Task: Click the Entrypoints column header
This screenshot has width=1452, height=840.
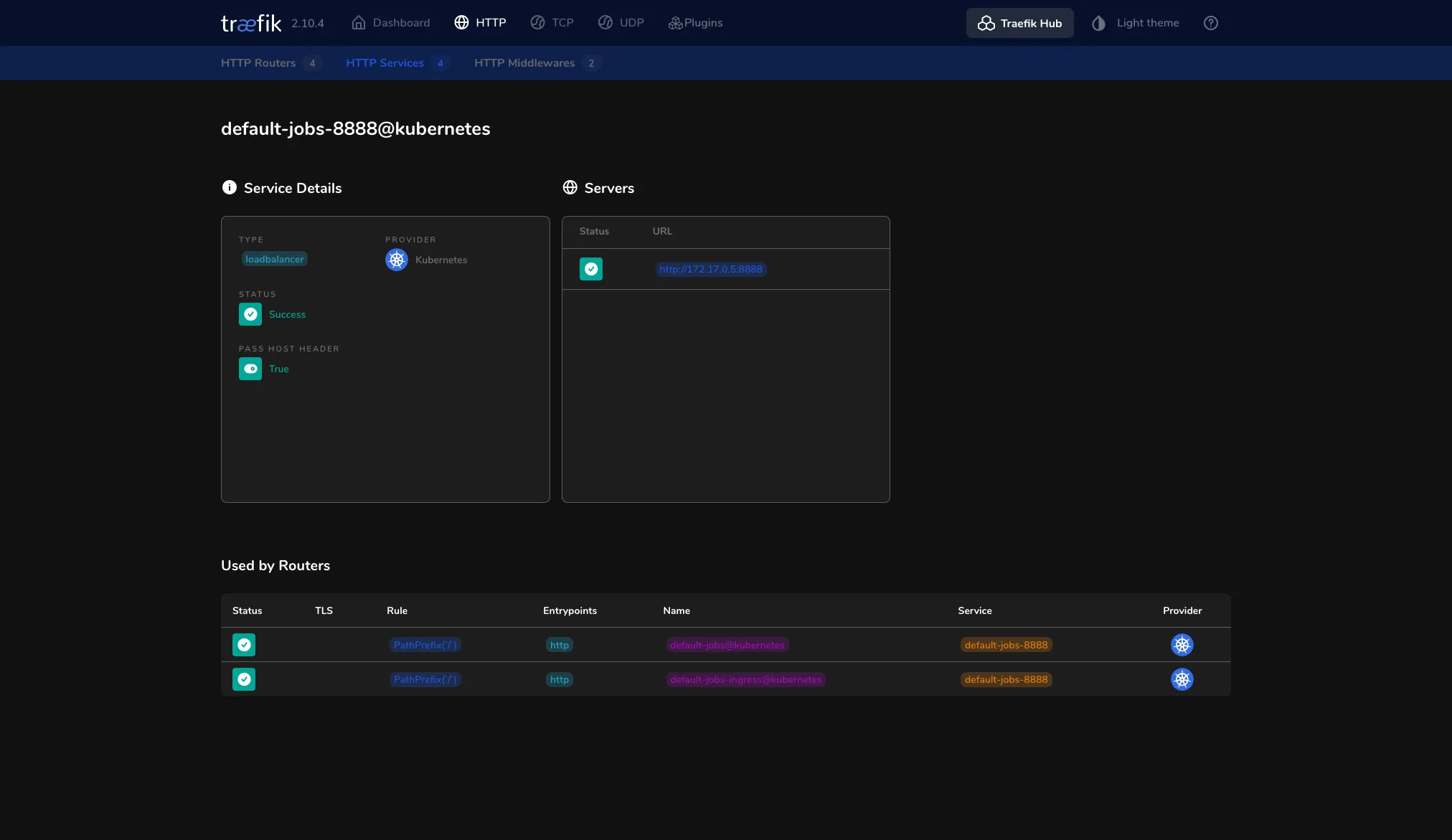Action: (570, 610)
